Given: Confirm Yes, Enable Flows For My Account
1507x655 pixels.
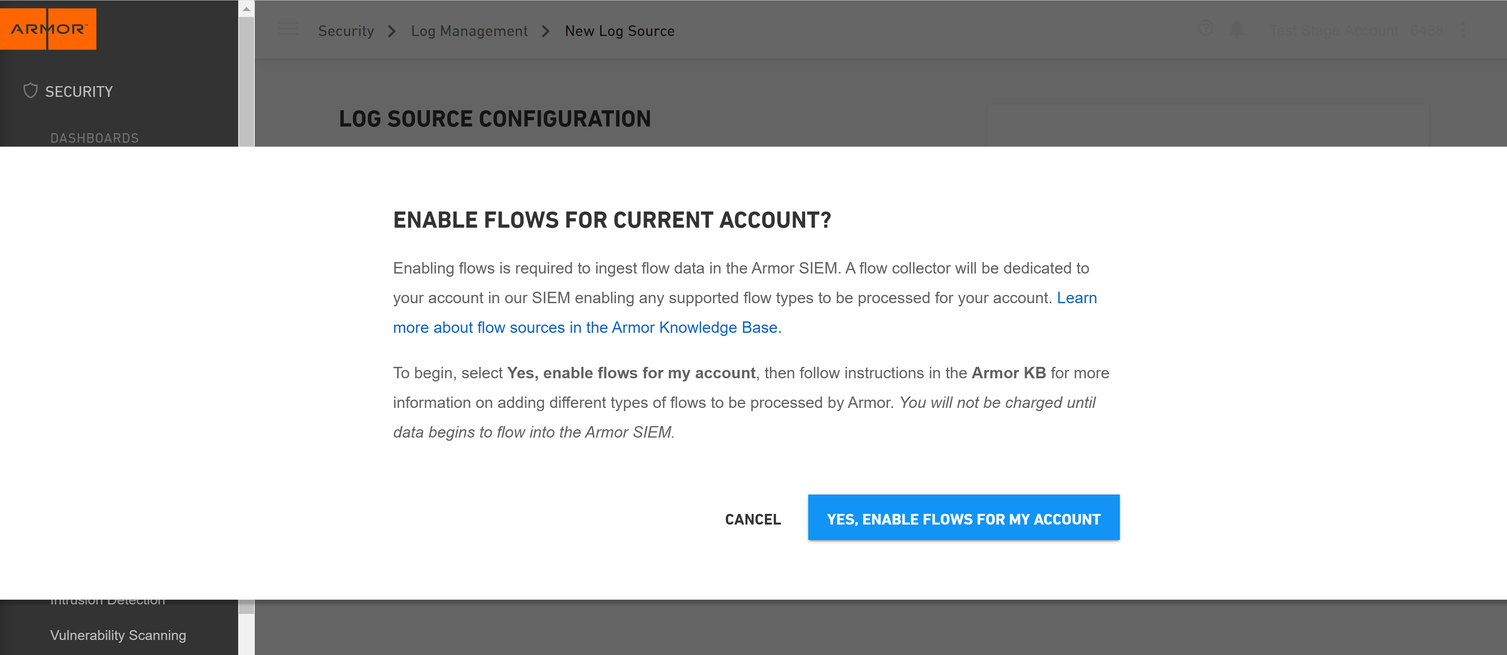Looking at the screenshot, I should pyautogui.click(x=963, y=518).
